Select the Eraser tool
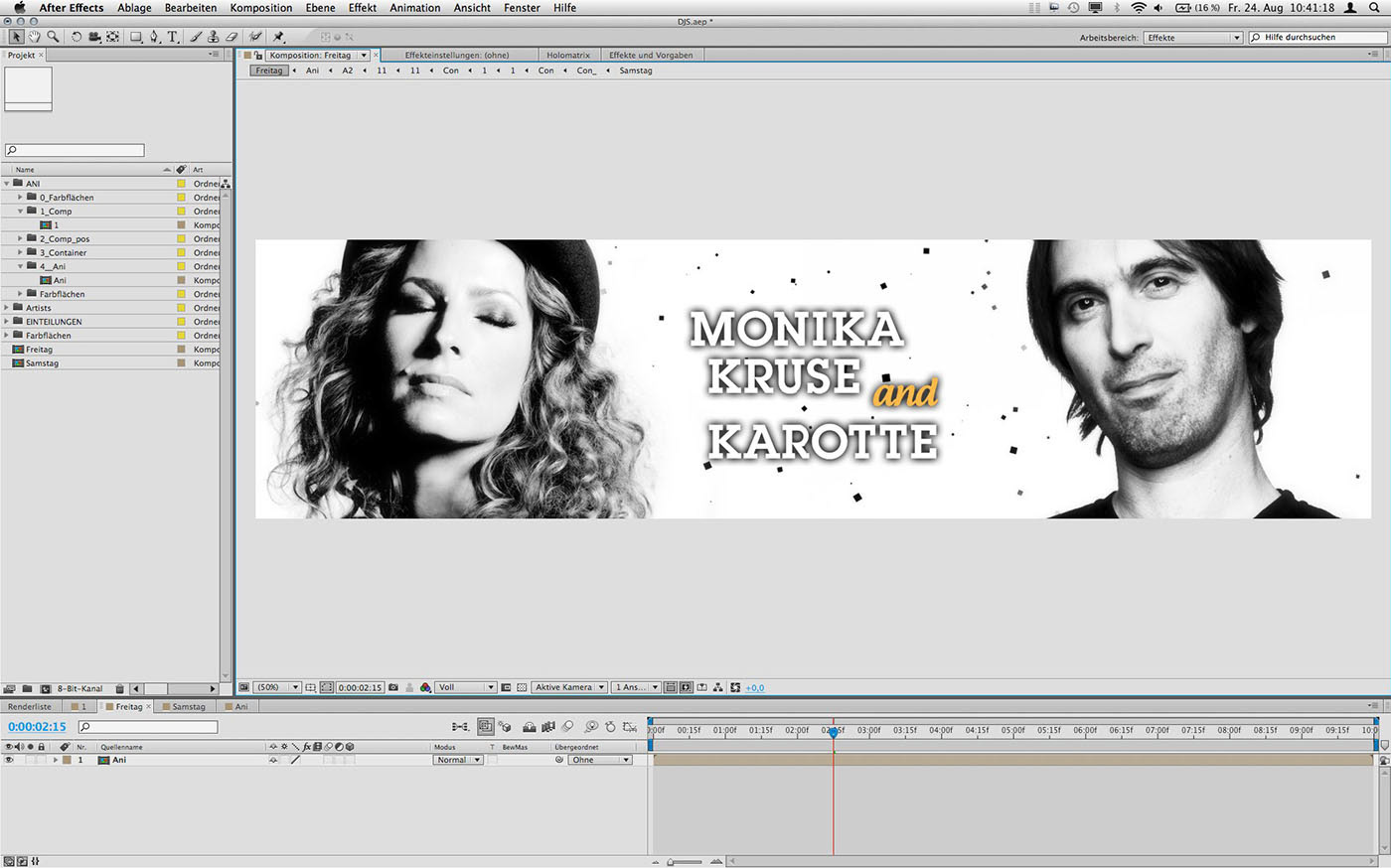This screenshot has width=1391, height=868. pyautogui.click(x=232, y=37)
